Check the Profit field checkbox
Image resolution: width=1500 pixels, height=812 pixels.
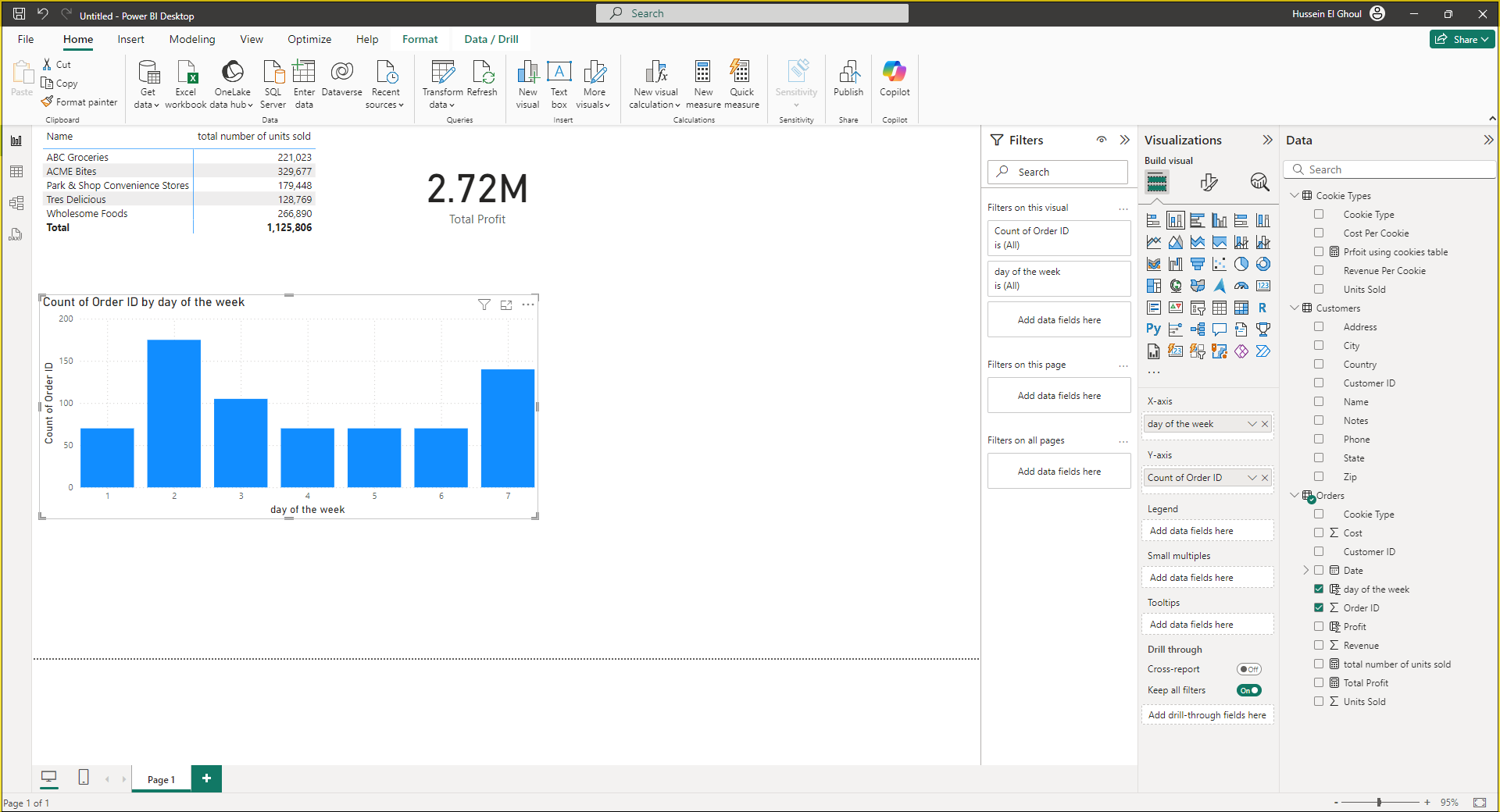click(x=1319, y=627)
